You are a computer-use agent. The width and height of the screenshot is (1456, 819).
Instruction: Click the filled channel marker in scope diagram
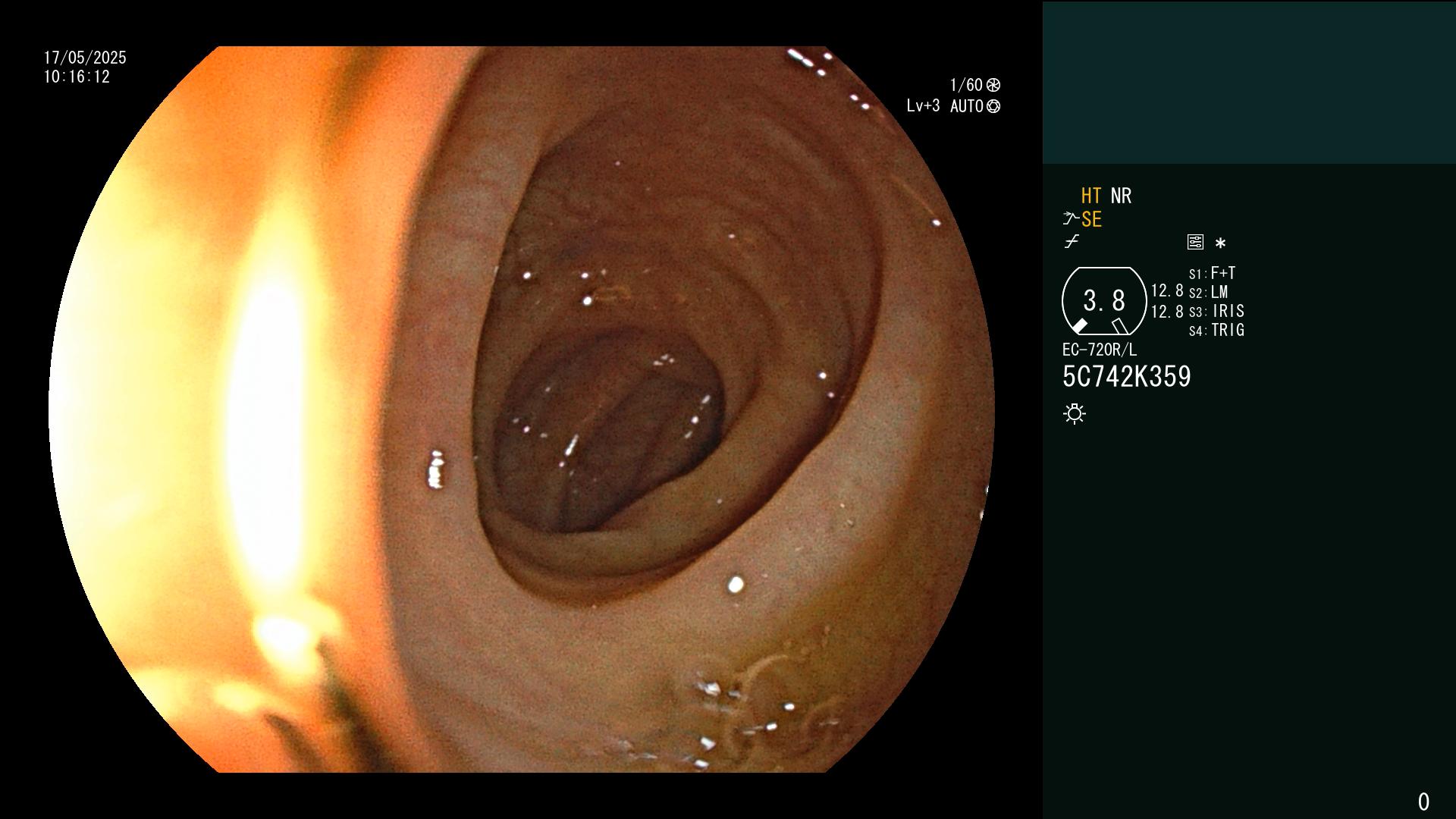click(1079, 326)
